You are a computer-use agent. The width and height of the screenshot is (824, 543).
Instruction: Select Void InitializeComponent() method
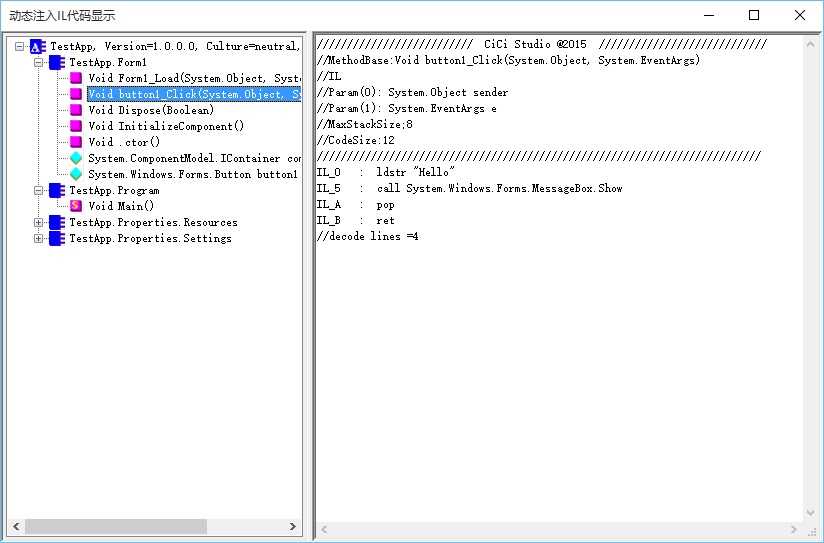point(166,126)
